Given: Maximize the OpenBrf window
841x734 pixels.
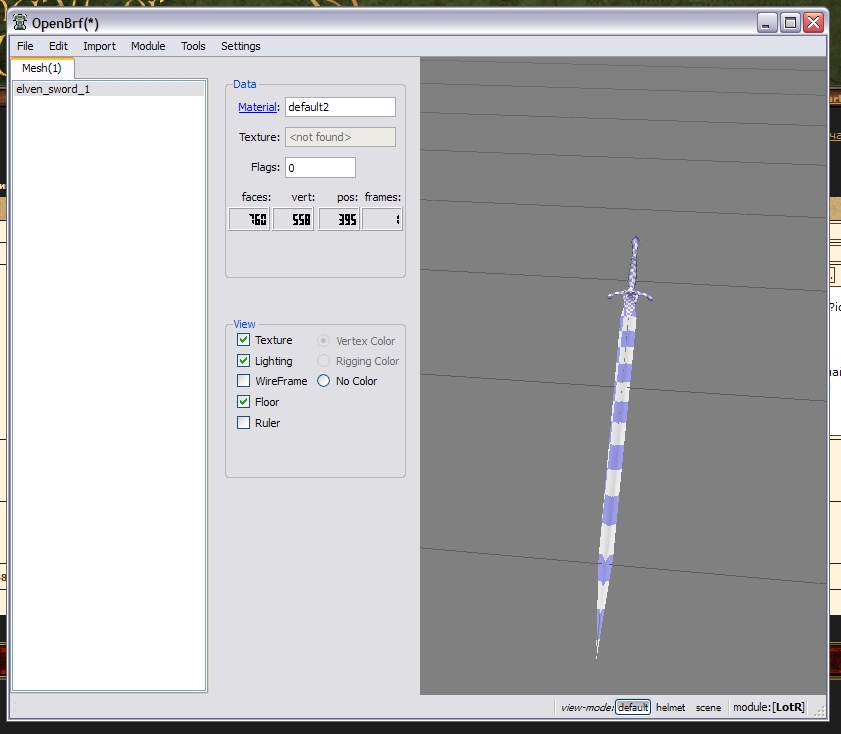Looking at the screenshot, I should 790,23.
